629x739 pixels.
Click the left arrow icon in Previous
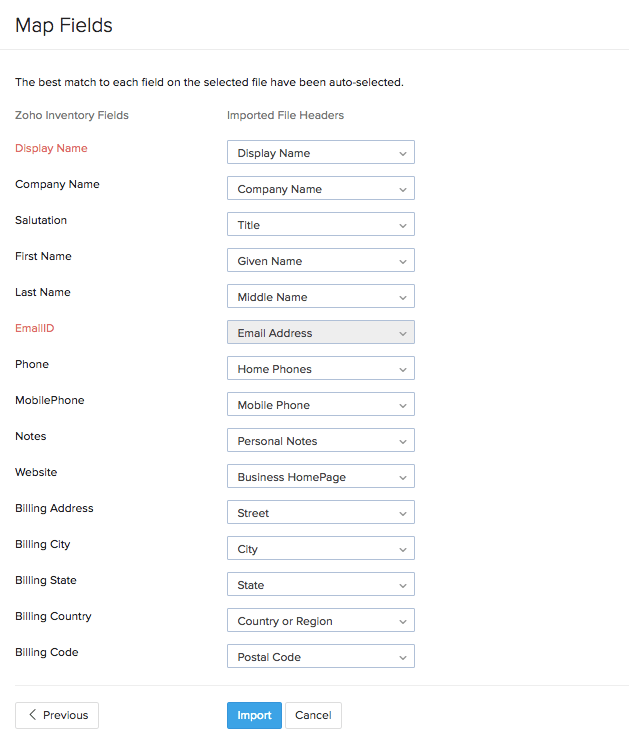point(33,715)
